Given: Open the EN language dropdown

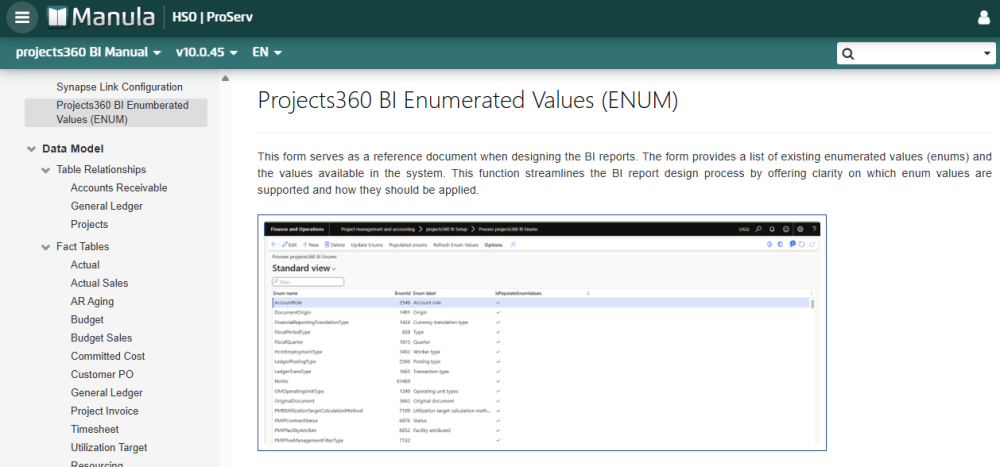Looking at the screenshot, I should (267, 52).
